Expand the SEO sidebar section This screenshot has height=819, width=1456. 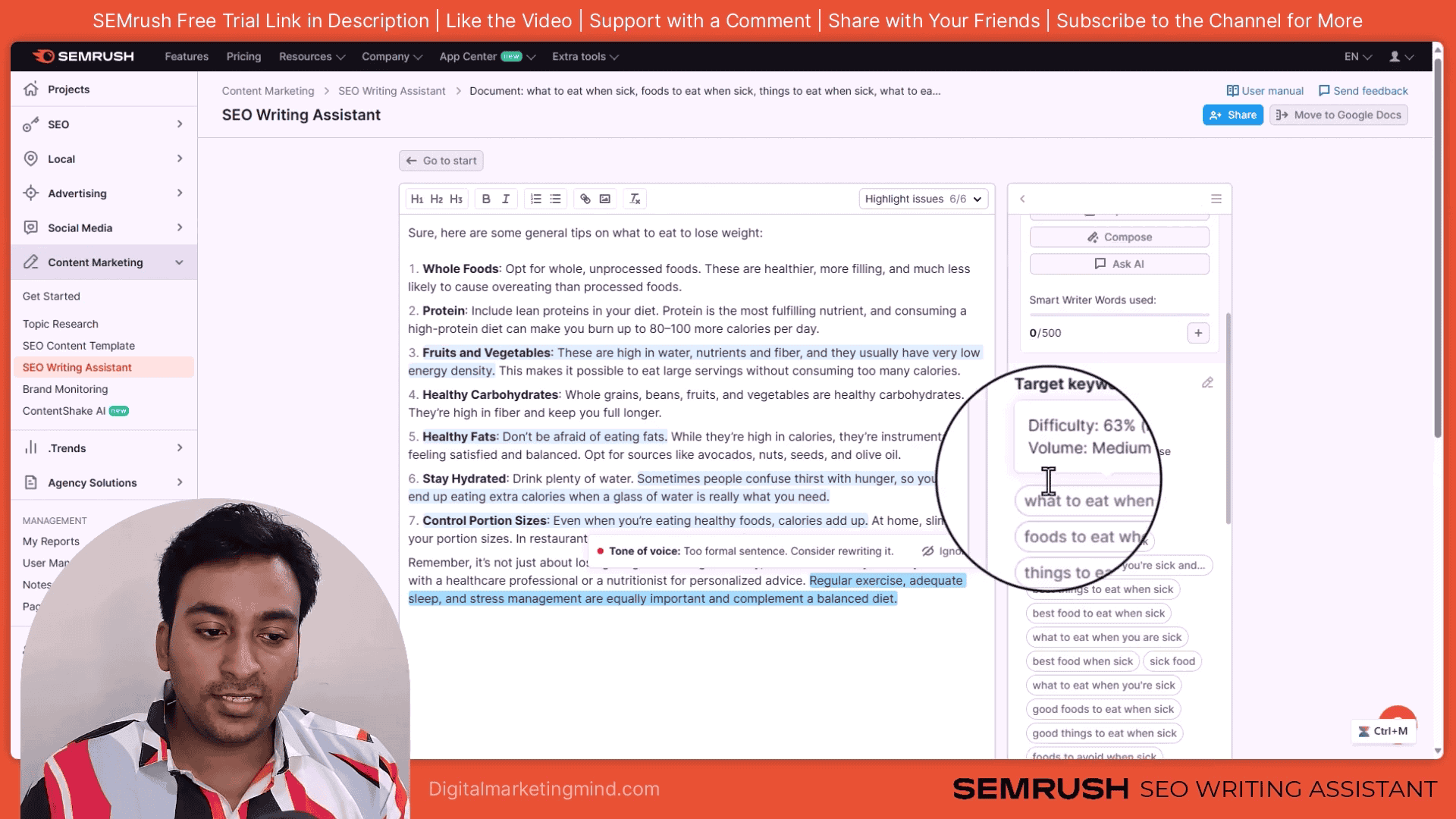coord(180,124)
